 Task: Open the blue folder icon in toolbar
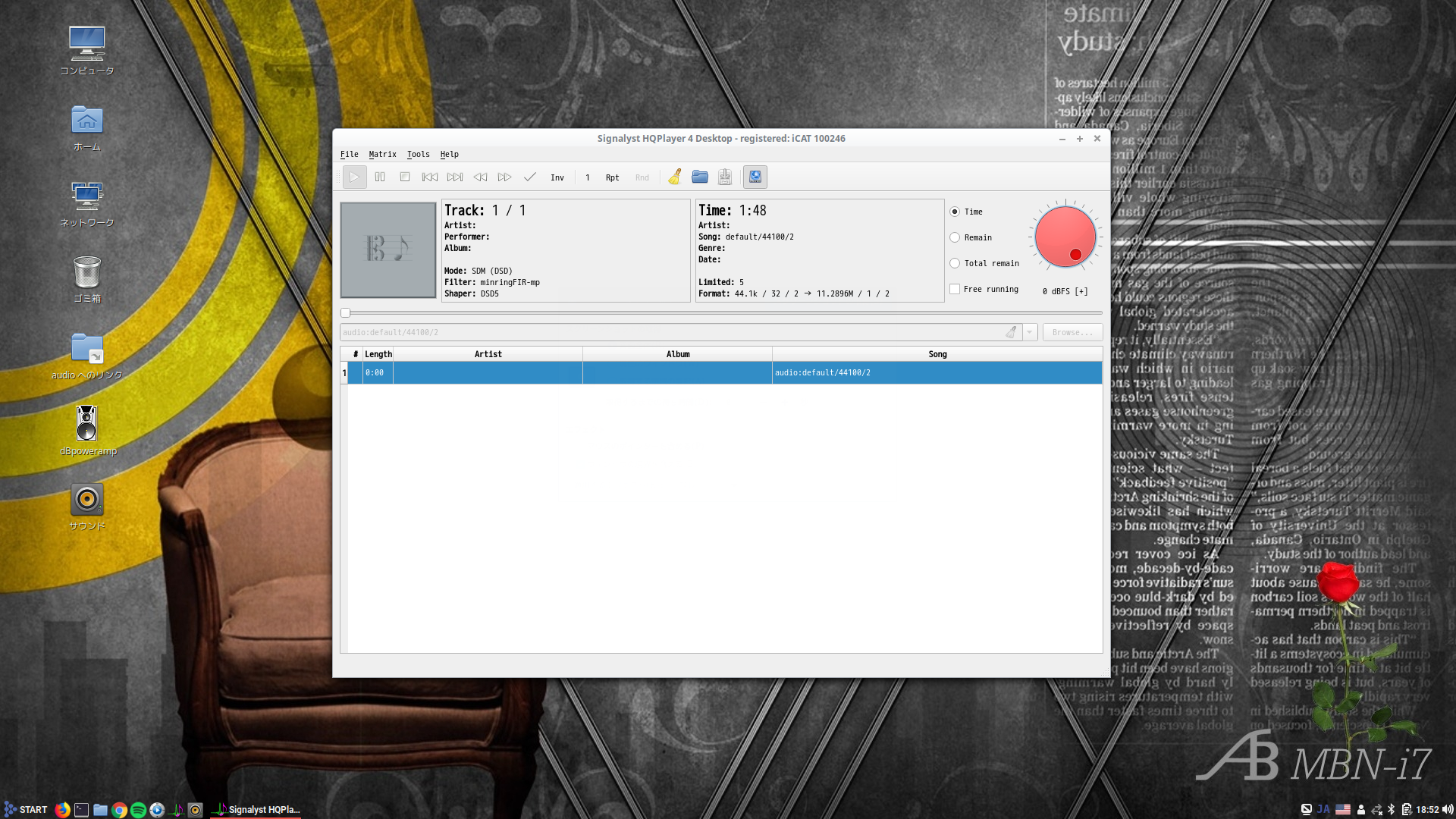pyautogui.click(x=700, y=177)
